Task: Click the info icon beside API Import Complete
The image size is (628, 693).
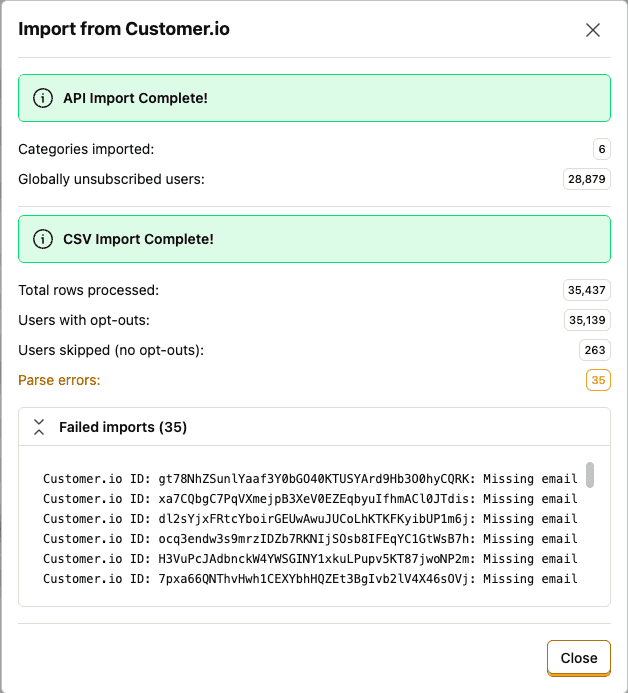Action: 43,98
